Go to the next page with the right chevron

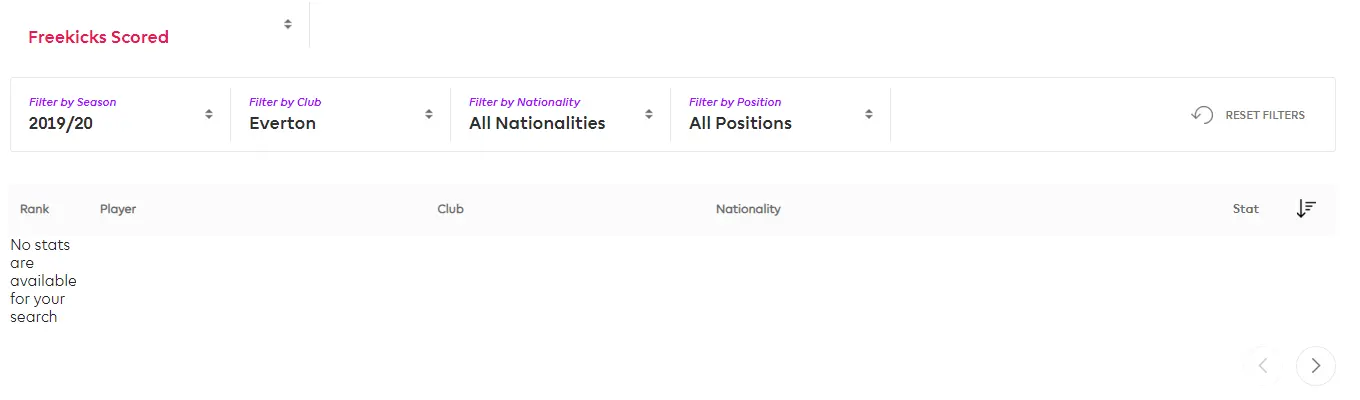coord(1315,366)
